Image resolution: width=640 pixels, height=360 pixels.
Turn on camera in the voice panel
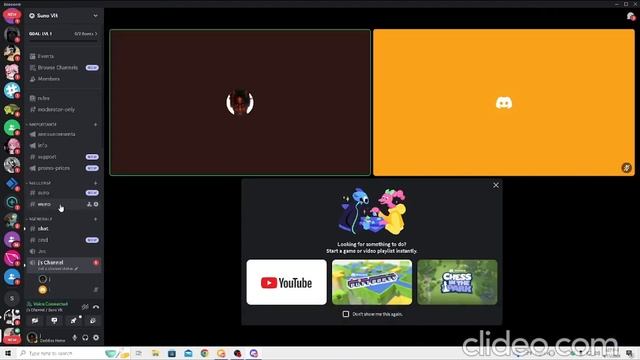click(x=35, y=321)
